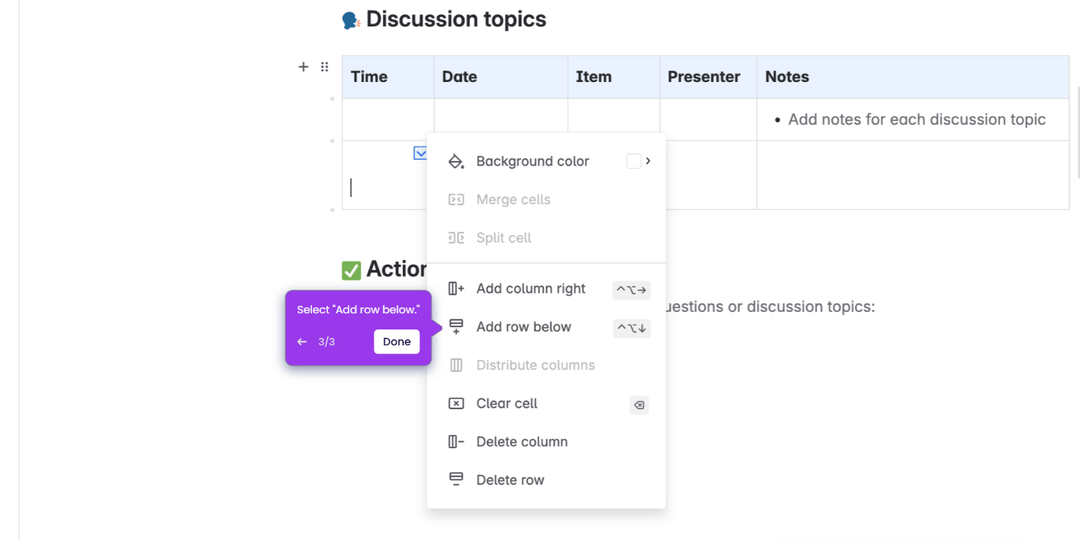Click the Time column header
Image resolution: width=1080 pixels, height=540 pixels.
(x=388, y=77)
